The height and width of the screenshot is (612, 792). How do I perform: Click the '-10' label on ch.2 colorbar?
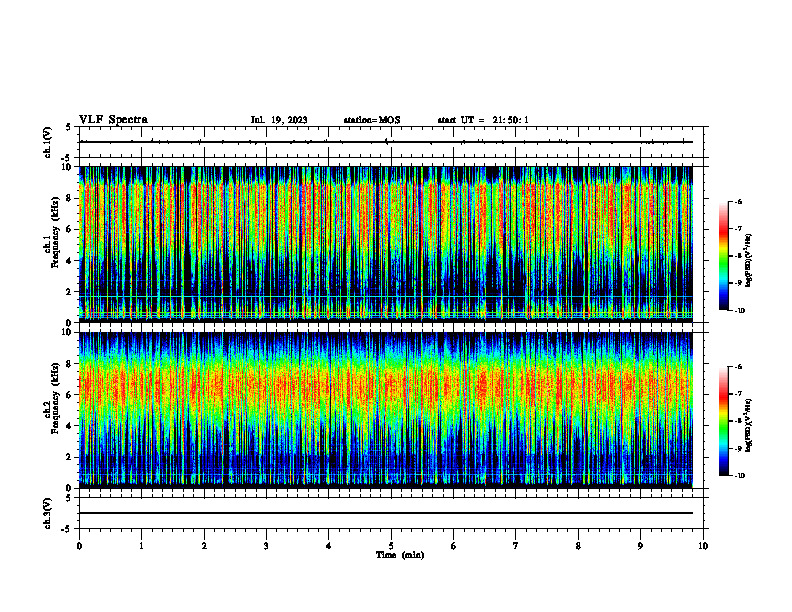pyautogui.click(x=739, y=476)
